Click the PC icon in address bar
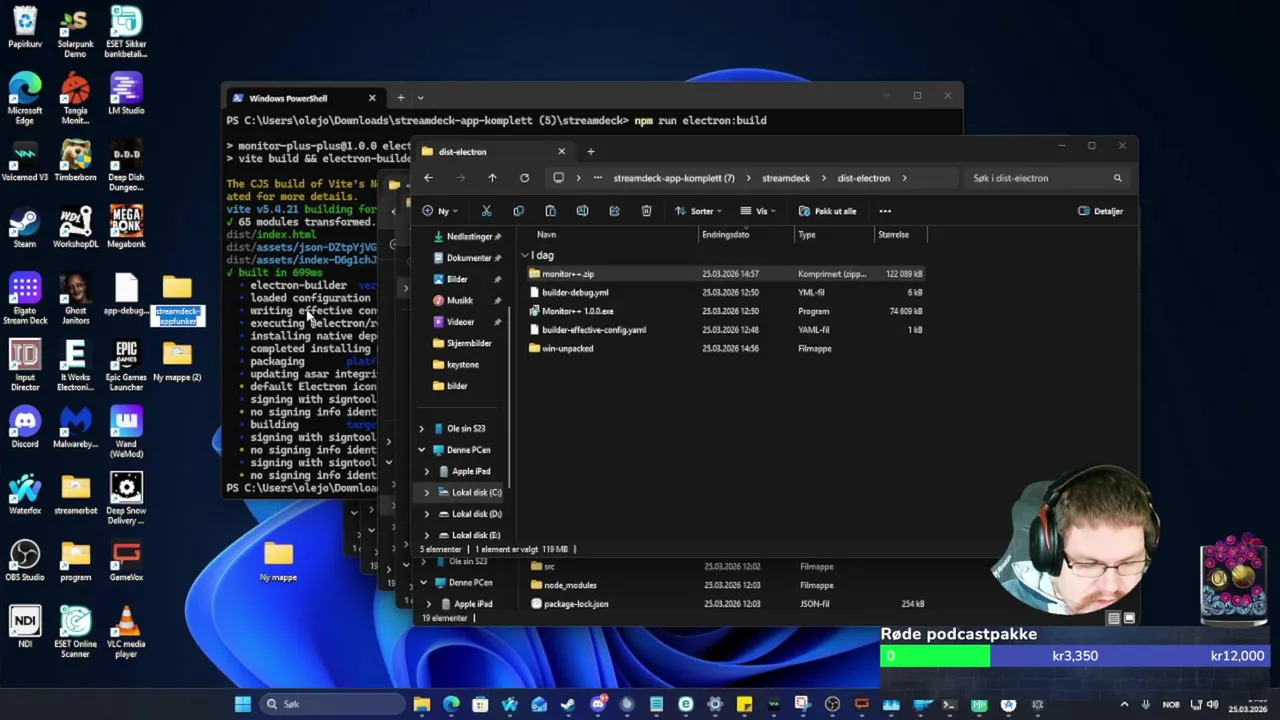This screenshot has height=720, width=1280. click(x=558, y=178)
